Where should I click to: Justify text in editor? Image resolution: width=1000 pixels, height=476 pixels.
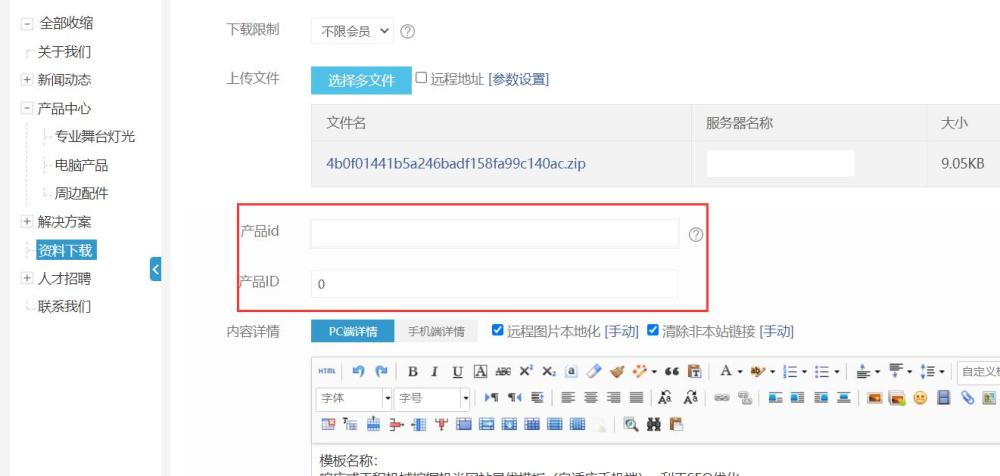(x=636, y=398)
